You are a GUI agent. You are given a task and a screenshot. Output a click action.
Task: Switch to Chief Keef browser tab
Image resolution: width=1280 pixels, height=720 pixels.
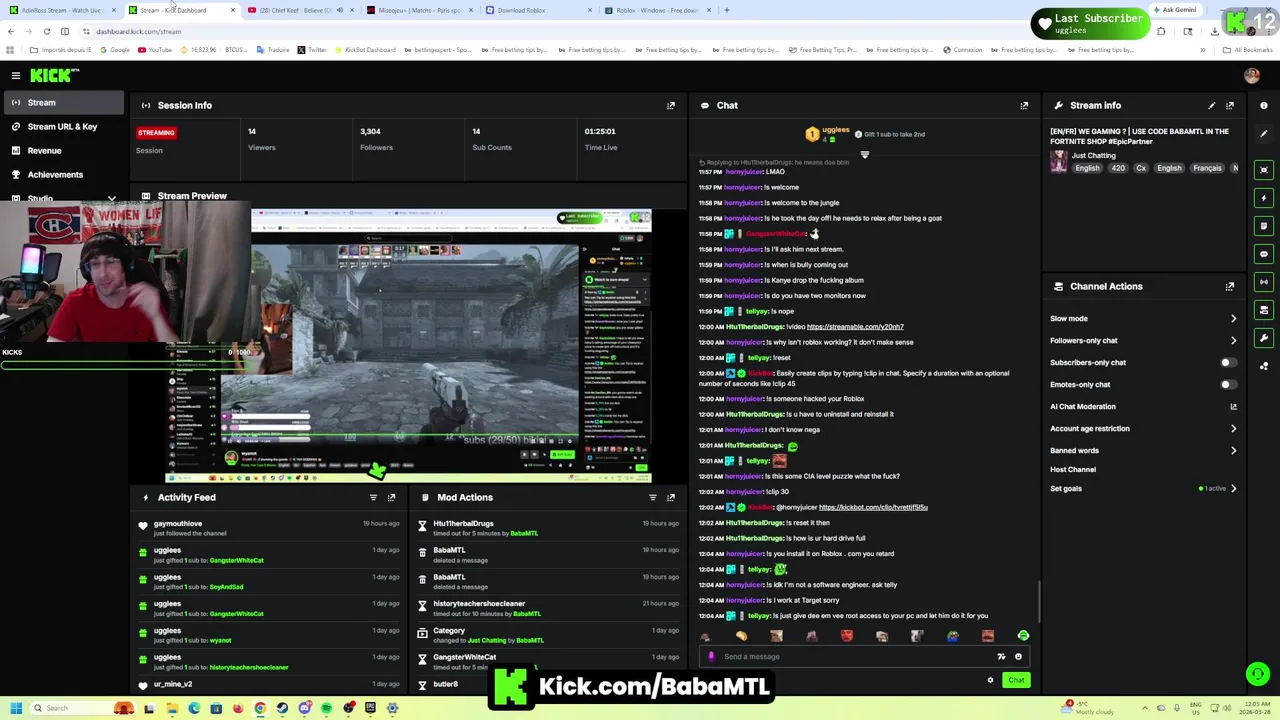[299, 10]
